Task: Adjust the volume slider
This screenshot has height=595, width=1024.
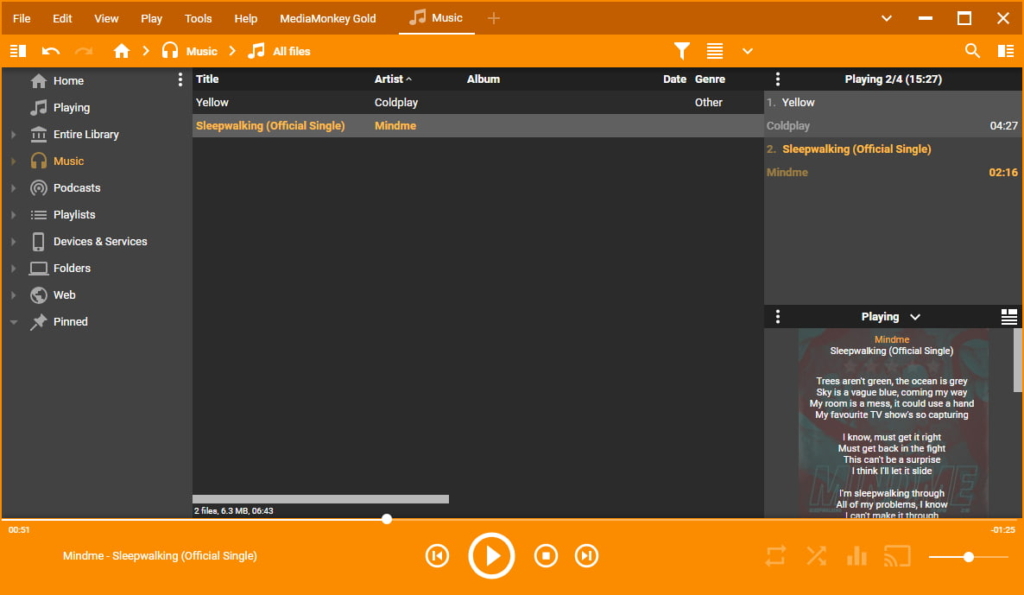Action: [x=967, y=556]
